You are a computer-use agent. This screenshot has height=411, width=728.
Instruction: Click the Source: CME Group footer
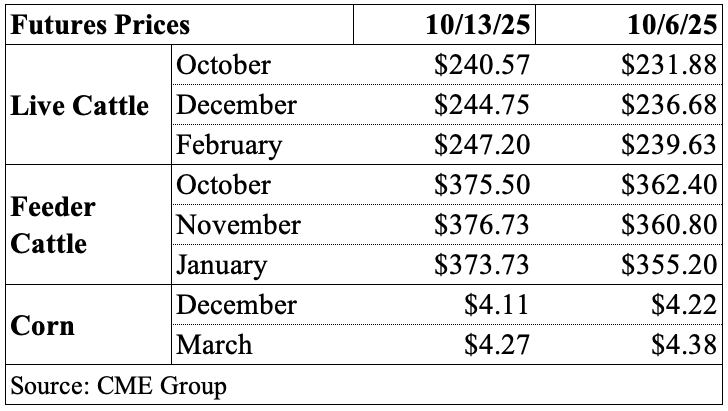pyautogui.click(x=118, y=385)
